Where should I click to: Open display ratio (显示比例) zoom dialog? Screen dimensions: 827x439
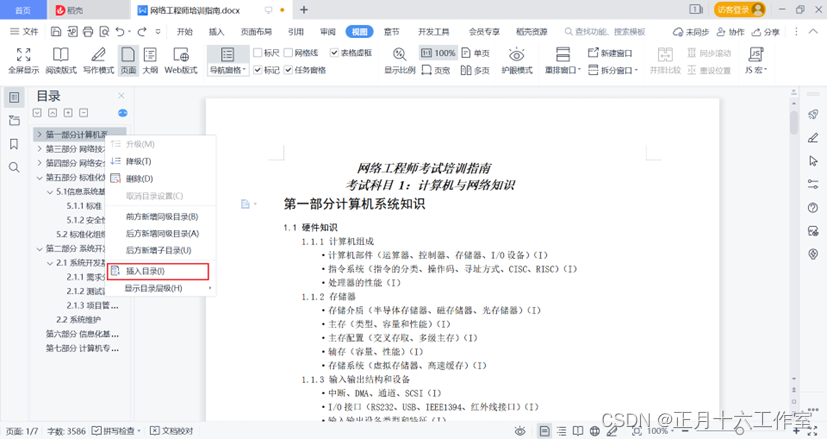point(399,59)
